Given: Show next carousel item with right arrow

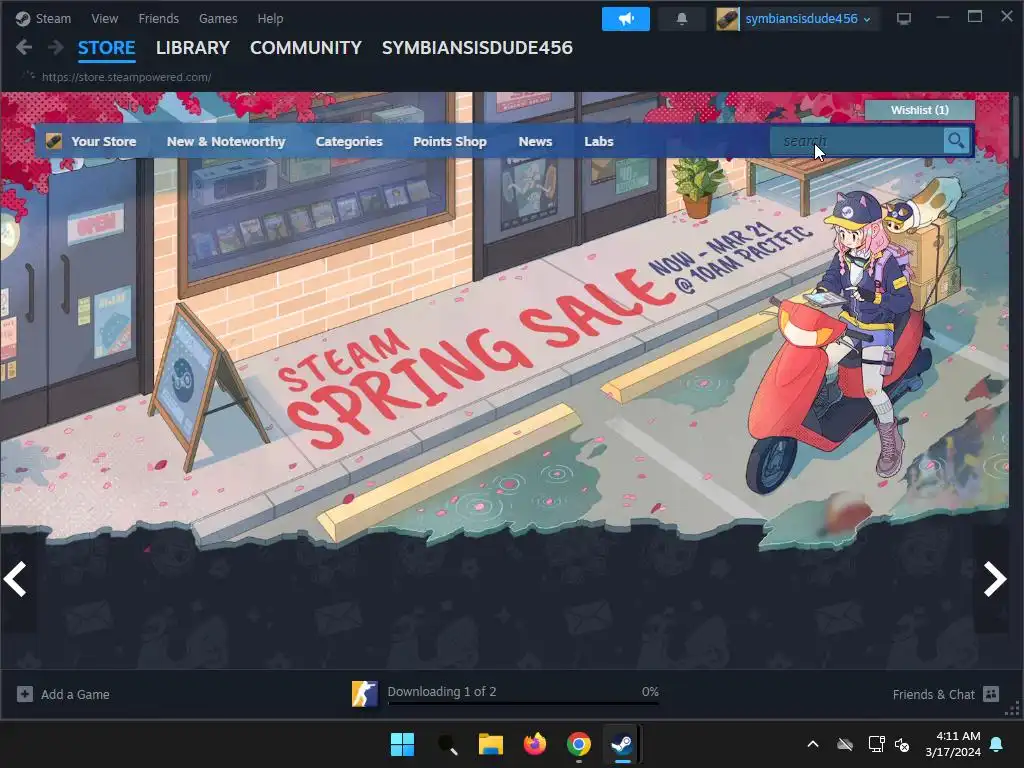Looking at the screenshot, I should 994,579.
